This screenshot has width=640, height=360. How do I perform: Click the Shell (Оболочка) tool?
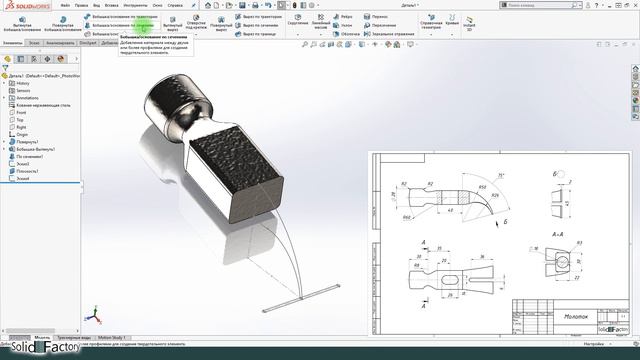347,34
